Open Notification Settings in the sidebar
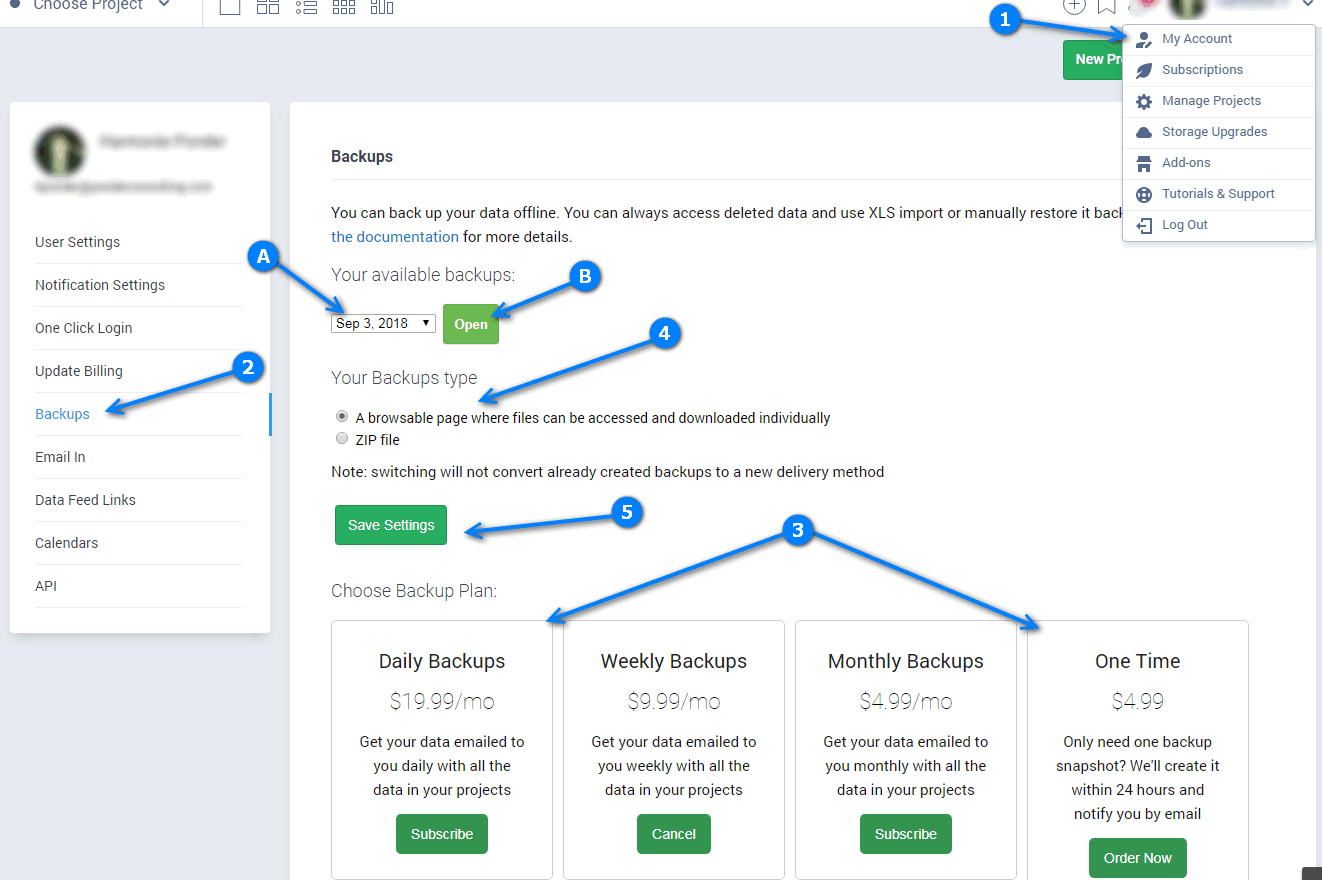 point(100,285)
